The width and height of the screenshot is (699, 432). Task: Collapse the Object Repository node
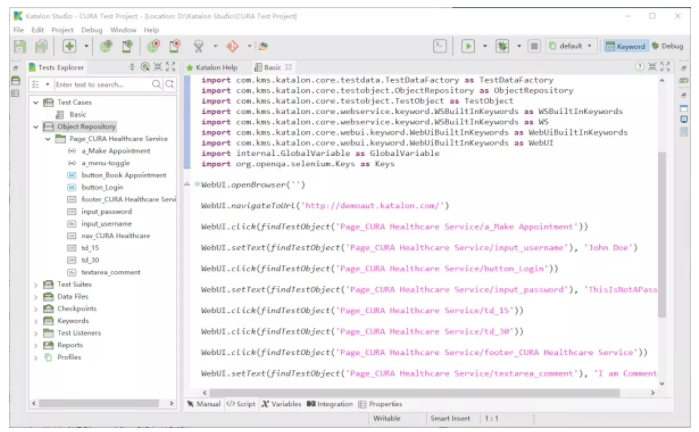(x=36, y=127)
